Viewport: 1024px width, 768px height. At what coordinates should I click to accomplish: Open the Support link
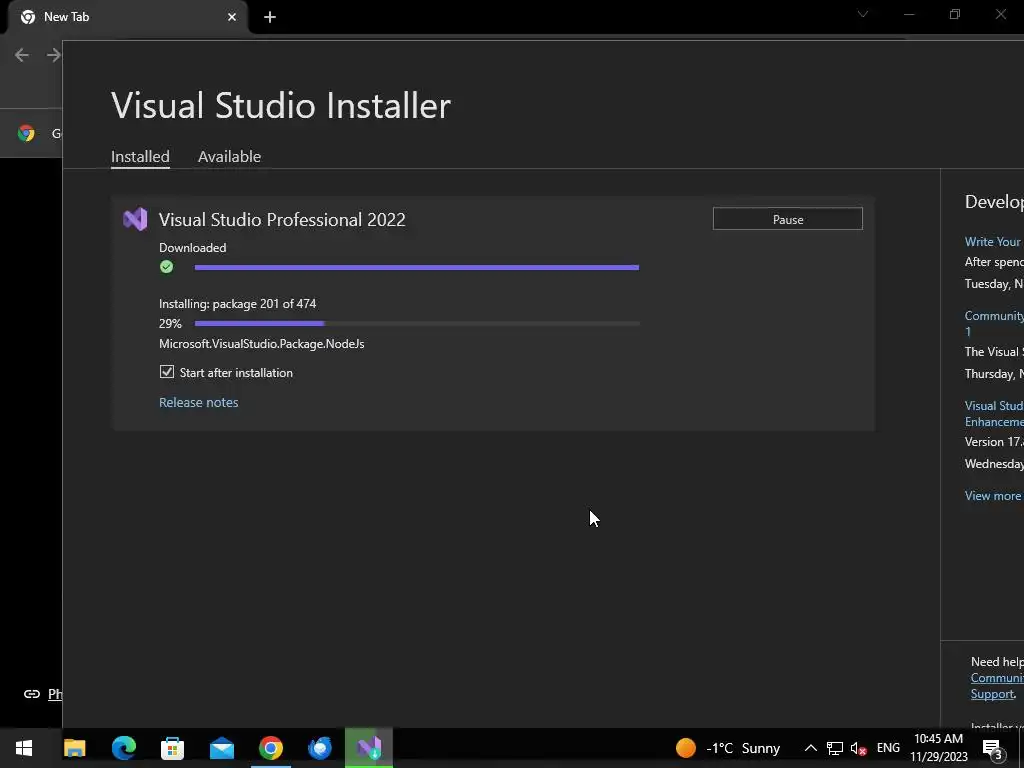pyautogui.click(x=993, y=694)
